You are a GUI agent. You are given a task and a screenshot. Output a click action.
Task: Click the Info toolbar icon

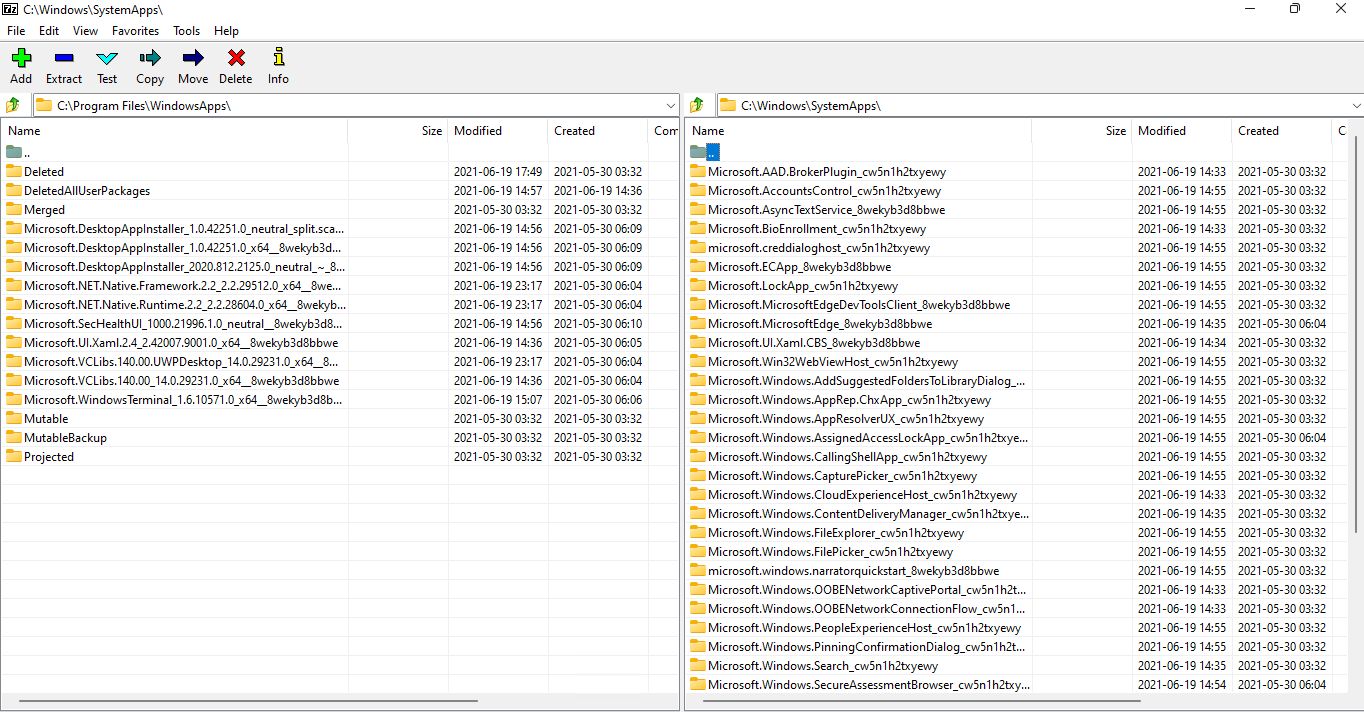278,58
